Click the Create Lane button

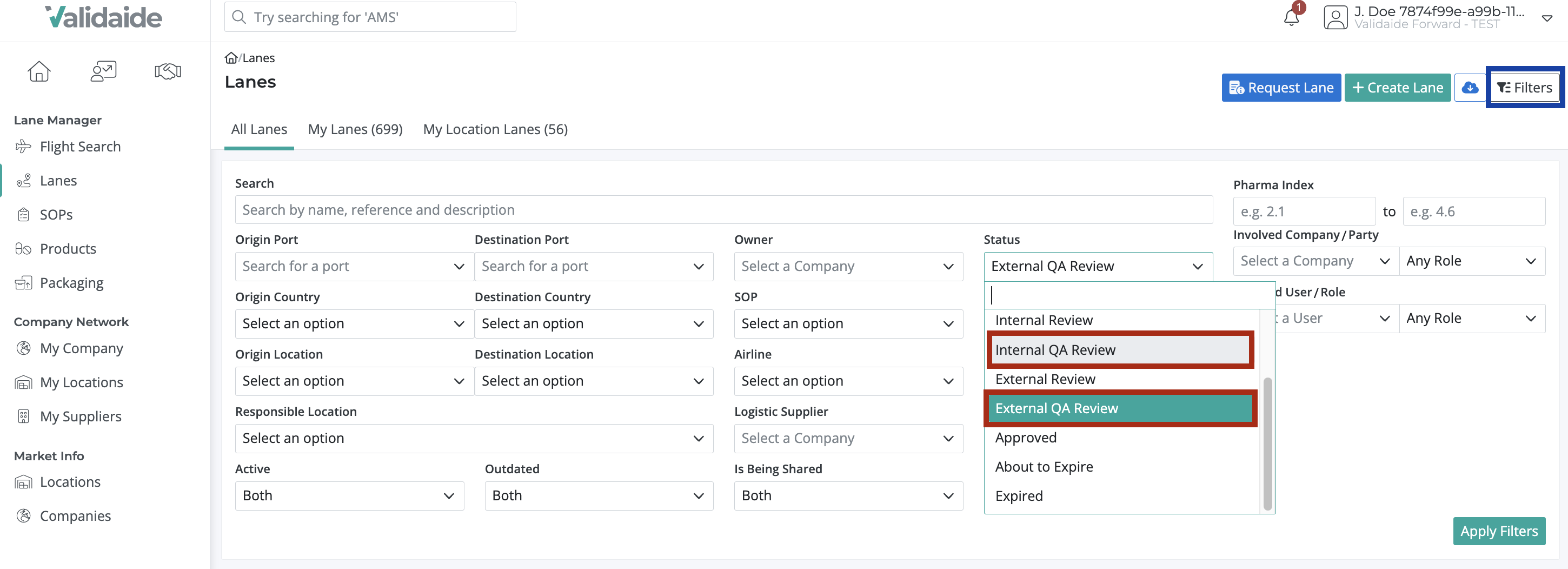[1397, 88]
